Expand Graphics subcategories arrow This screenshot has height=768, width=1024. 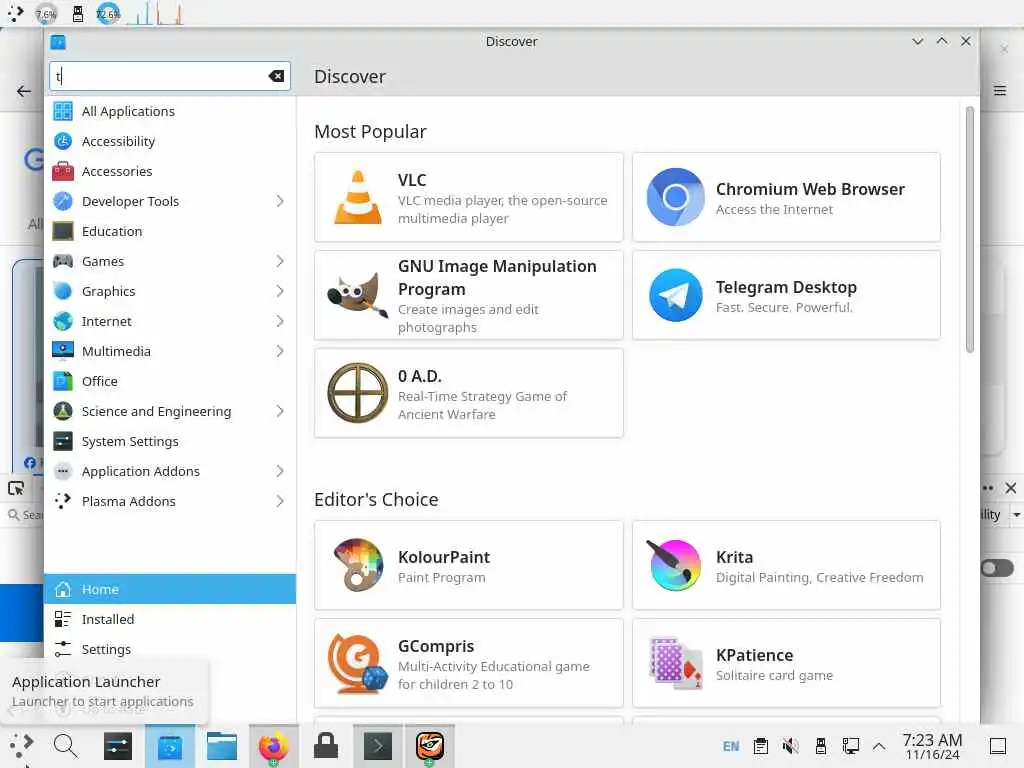280,291
